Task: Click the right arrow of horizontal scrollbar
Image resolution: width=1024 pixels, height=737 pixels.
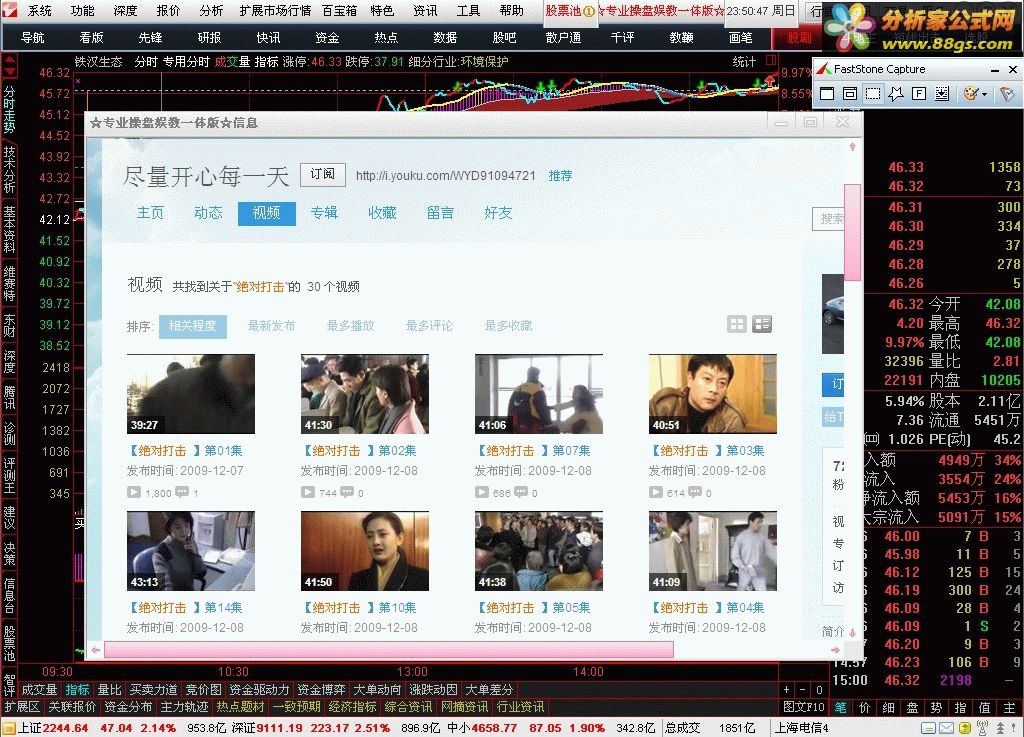Action: [835, 650]
